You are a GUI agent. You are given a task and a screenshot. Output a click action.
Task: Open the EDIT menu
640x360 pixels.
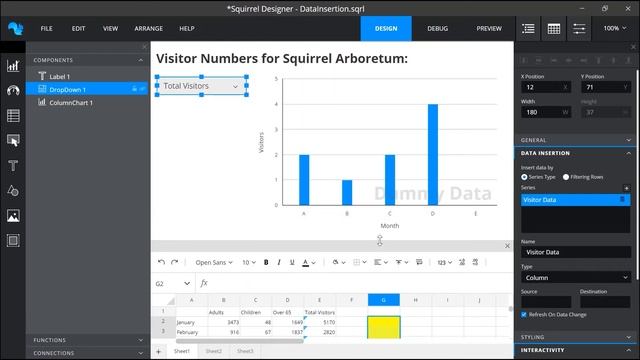click(x=78, y=29)
